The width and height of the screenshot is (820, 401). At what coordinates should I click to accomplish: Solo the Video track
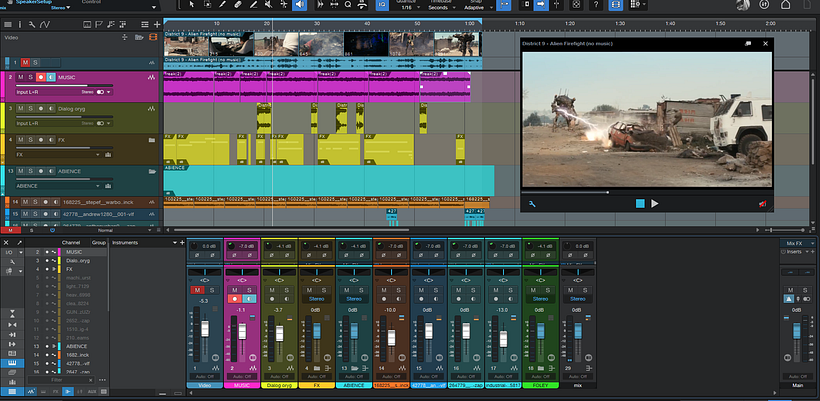[35, 63]
